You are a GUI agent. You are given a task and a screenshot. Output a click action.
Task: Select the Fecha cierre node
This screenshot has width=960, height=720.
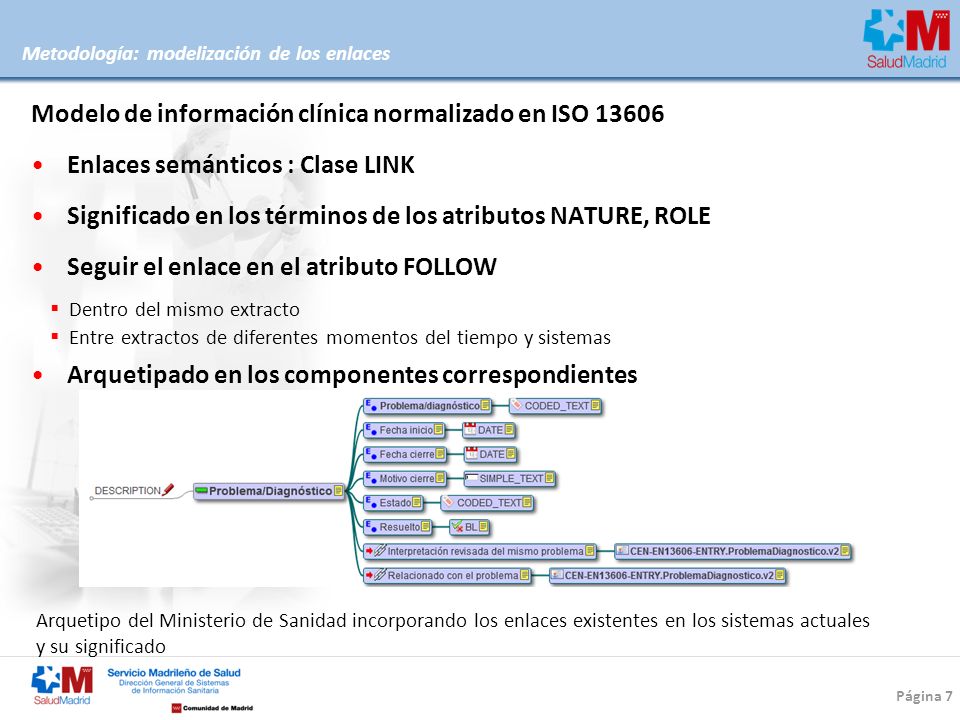pyautogui.click(x=405, y=454)
